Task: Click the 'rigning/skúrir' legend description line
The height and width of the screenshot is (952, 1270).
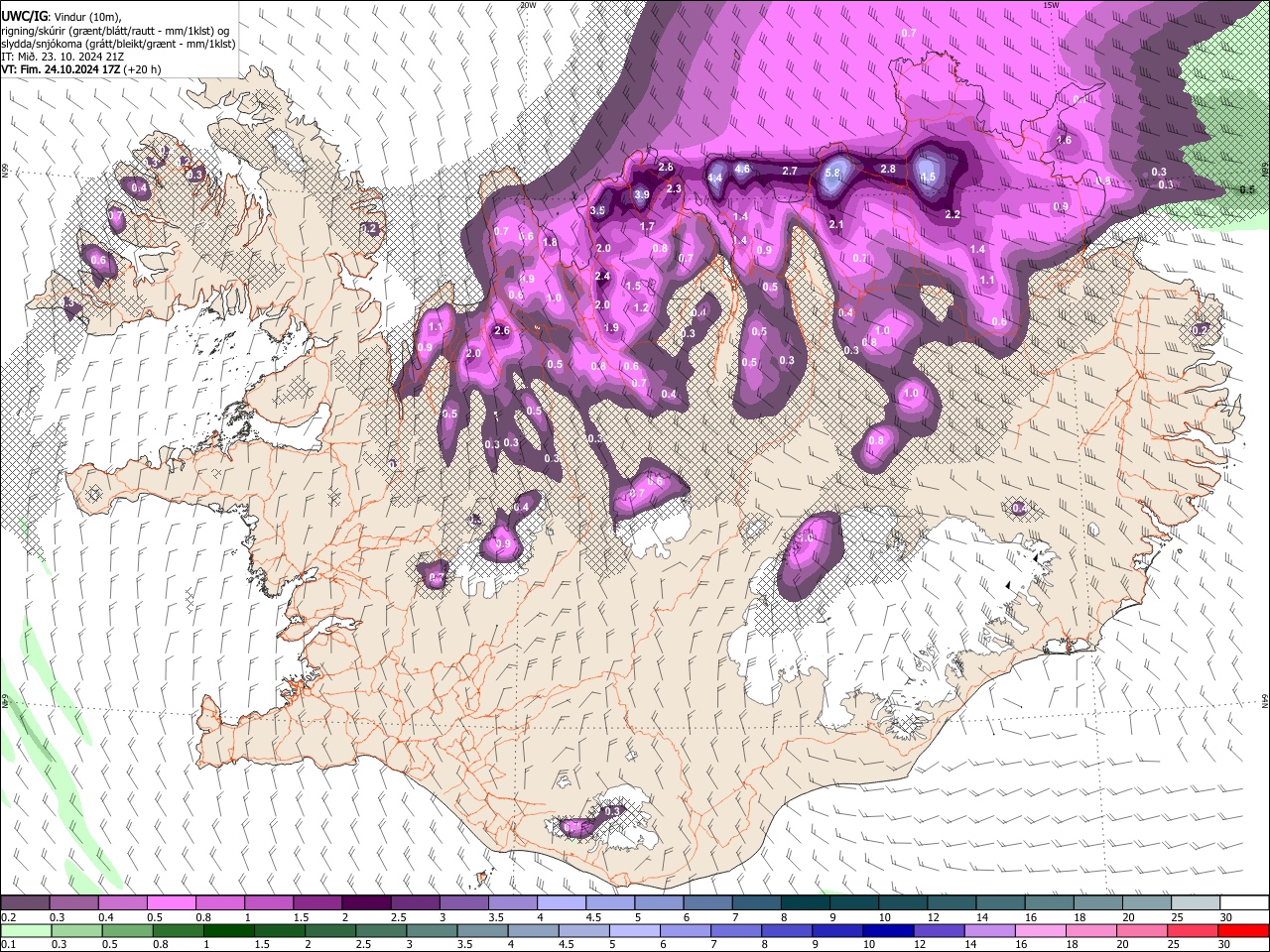Action: (115, 31)
